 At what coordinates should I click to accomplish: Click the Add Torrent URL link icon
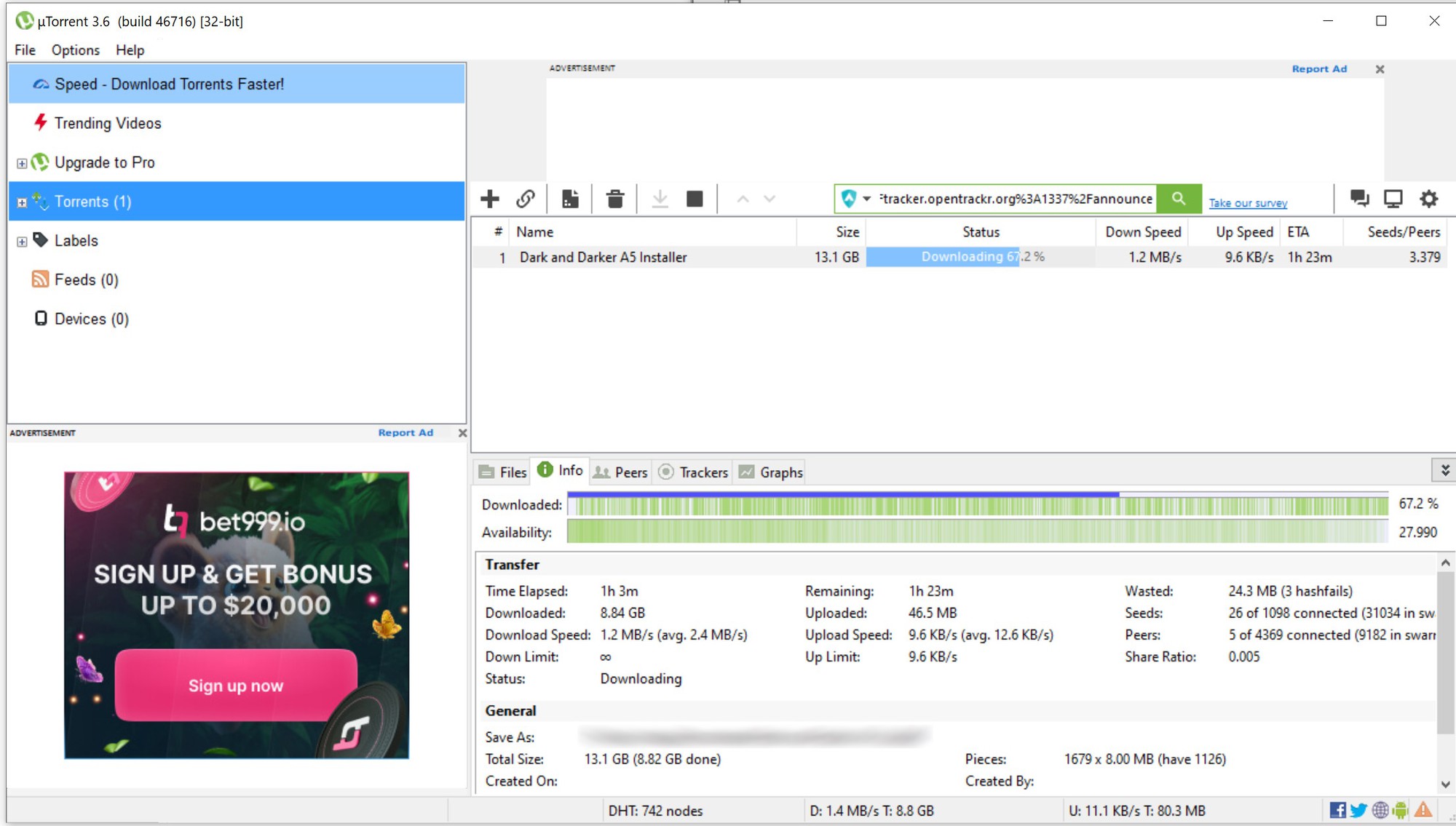[526, 199]
